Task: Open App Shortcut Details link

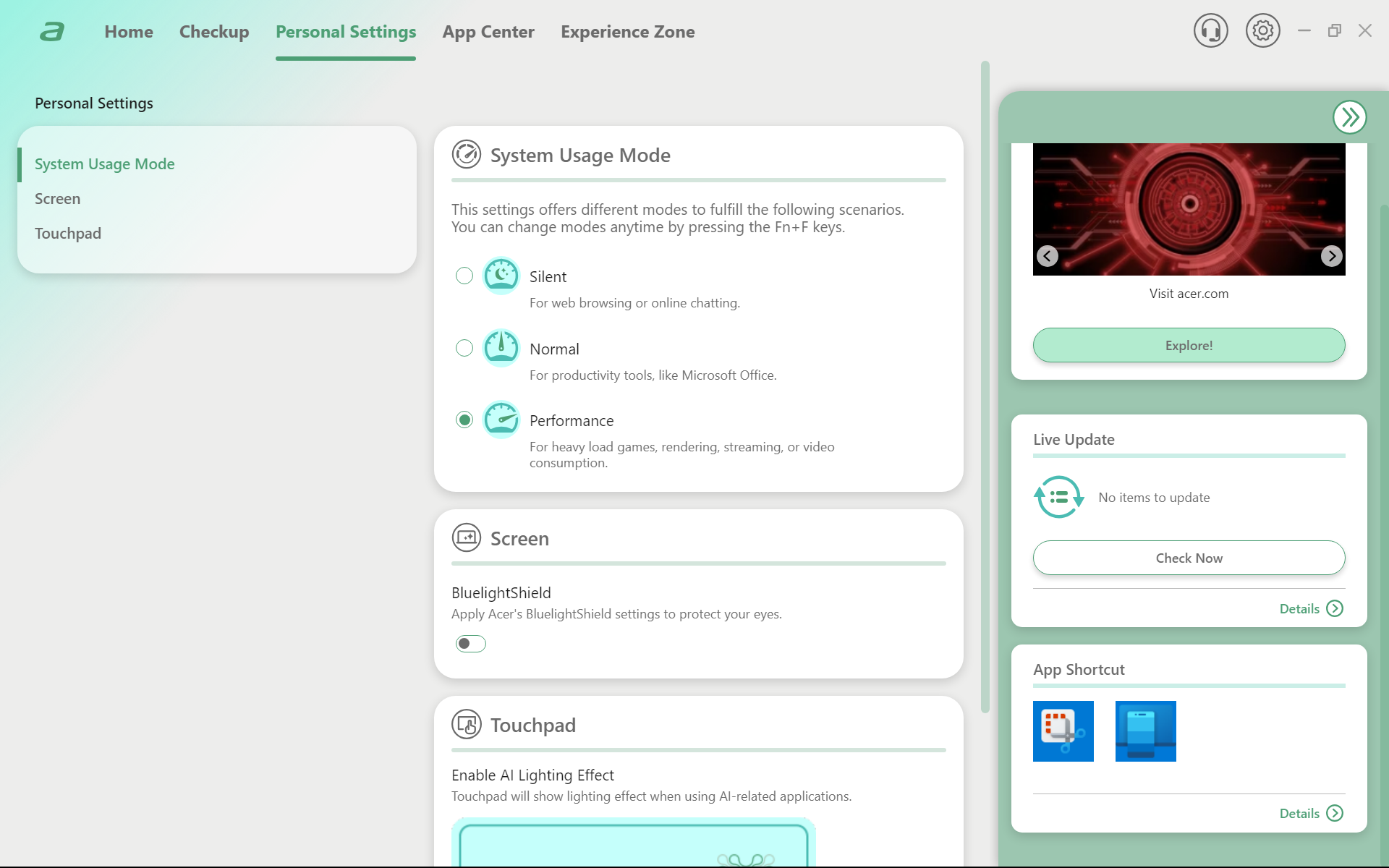Action: point(1300,813)
